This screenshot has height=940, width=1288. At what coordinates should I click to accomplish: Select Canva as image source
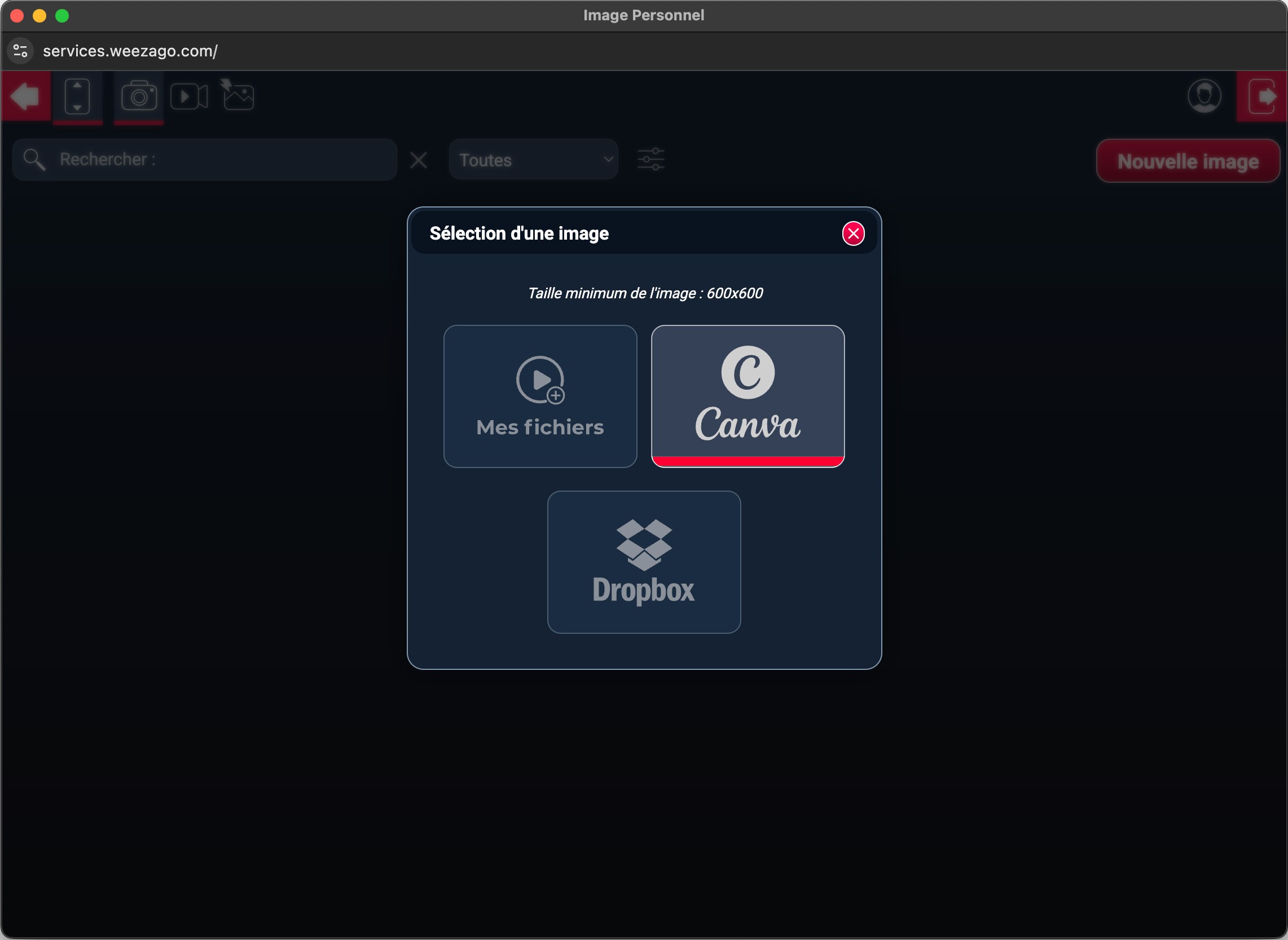coord(748,396)
